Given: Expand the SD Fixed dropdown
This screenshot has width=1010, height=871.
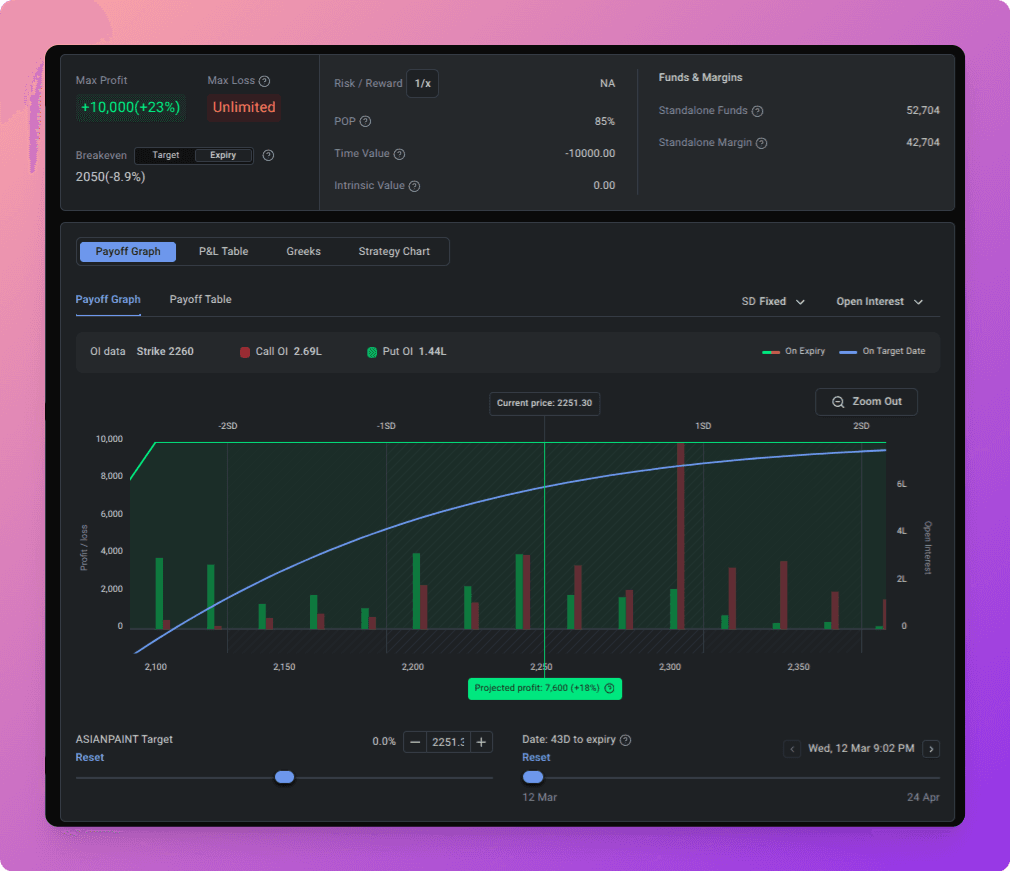Looking at the screenshot, I should (x=773, y=302).
